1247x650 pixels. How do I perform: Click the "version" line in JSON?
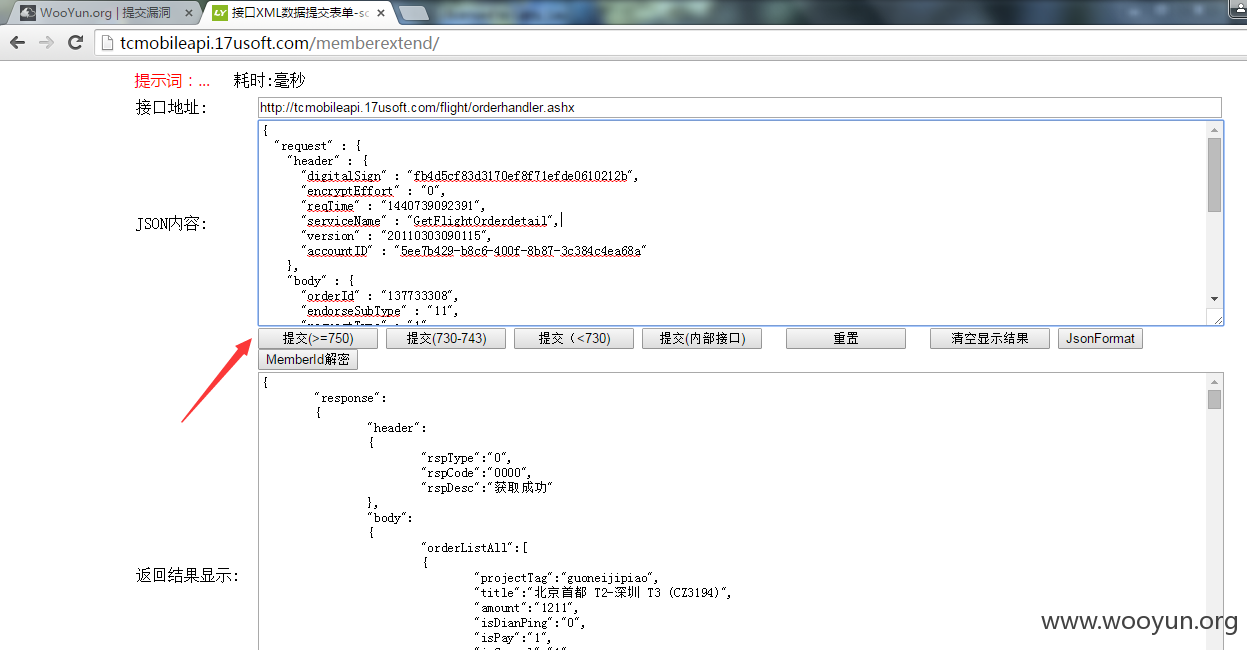[x=397, y=235]
